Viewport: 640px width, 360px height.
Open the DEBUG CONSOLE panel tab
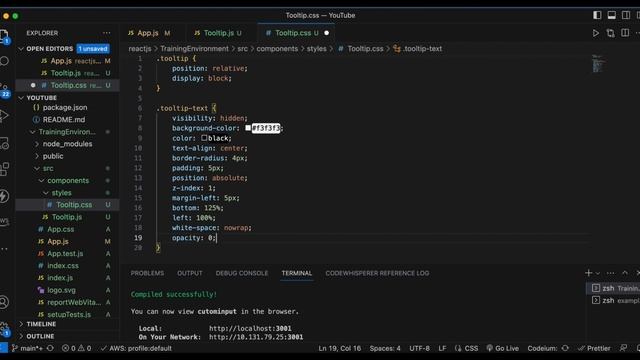[x=242, y=273]
